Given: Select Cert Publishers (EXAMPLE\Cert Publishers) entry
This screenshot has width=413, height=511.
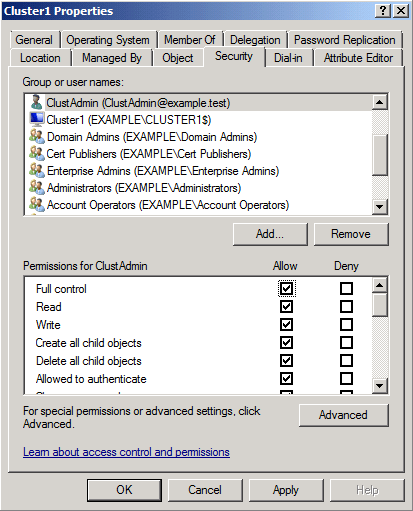Looking at the screenshot, I should (199, 154).
